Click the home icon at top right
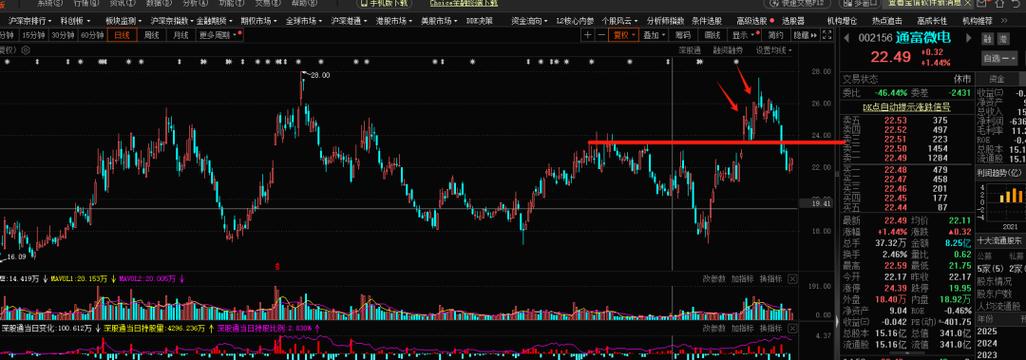This screenshot has height=360, width=1026. click(999, 3)
